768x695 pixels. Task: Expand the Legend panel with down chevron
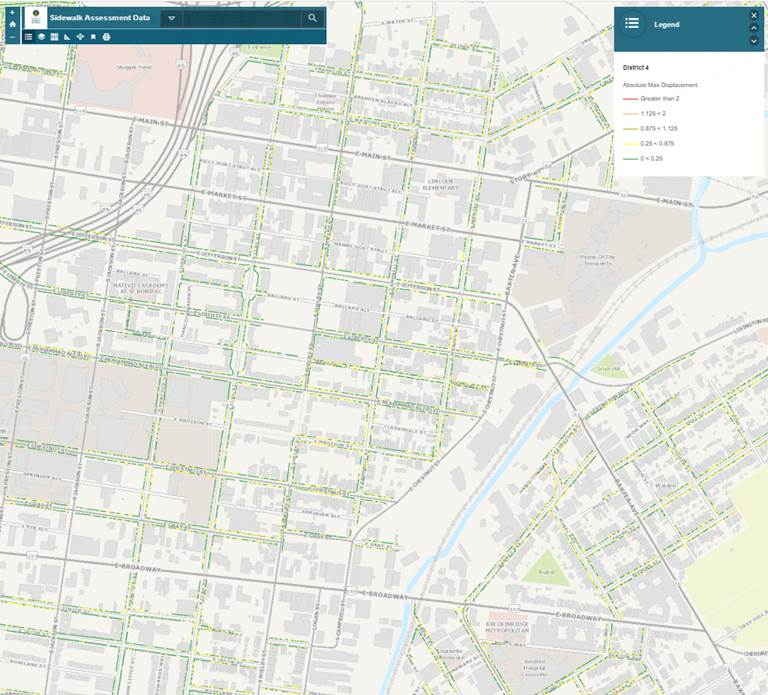click(754, 41)
